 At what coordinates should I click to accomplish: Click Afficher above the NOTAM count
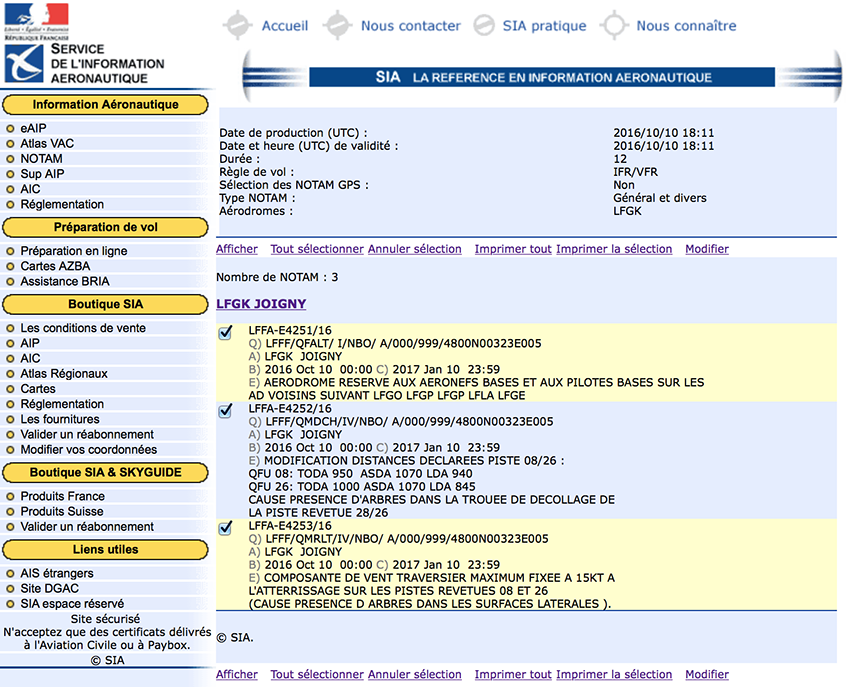coord(237,249)
